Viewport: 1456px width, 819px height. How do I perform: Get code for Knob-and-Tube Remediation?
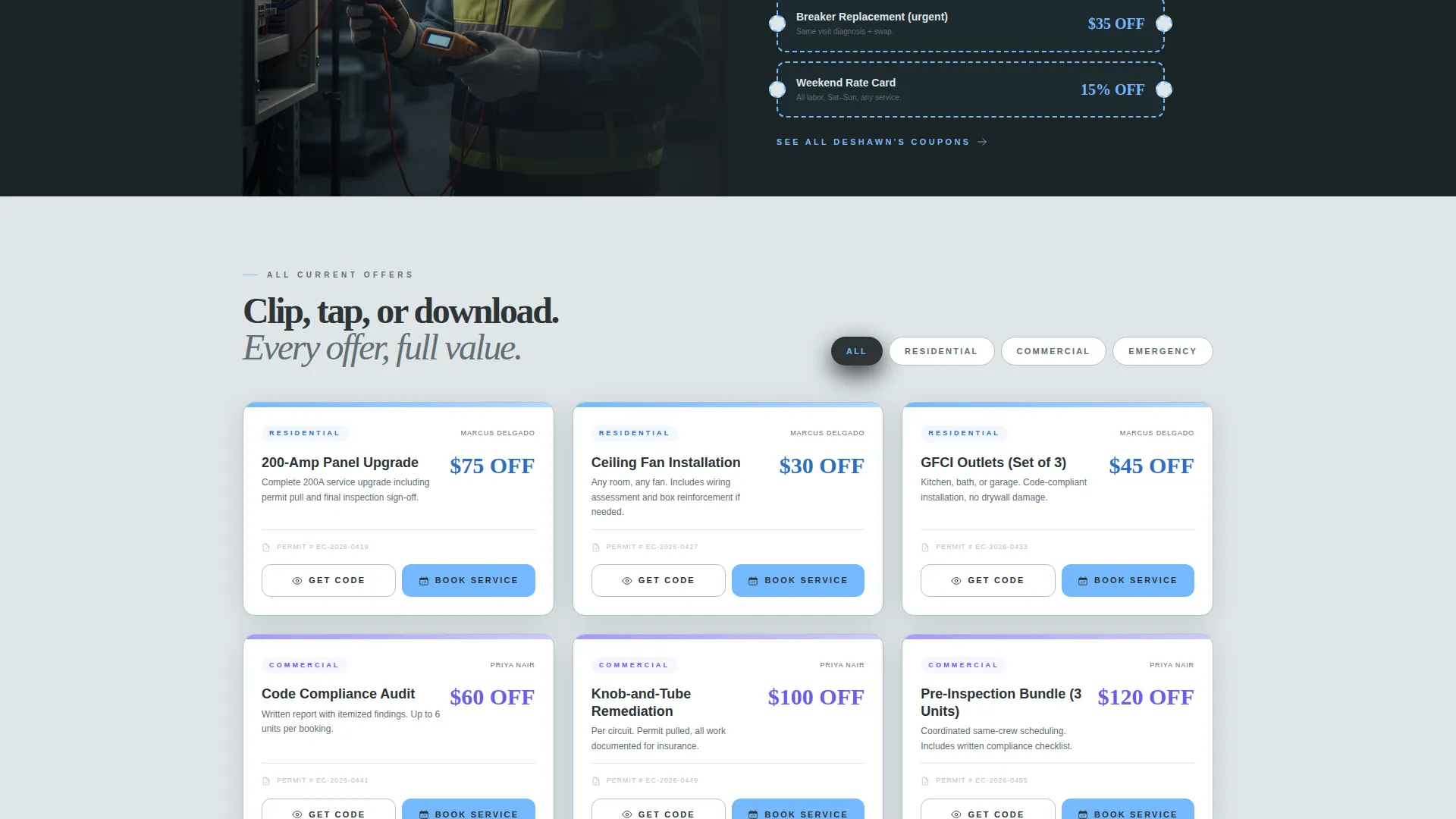[658, 809]
